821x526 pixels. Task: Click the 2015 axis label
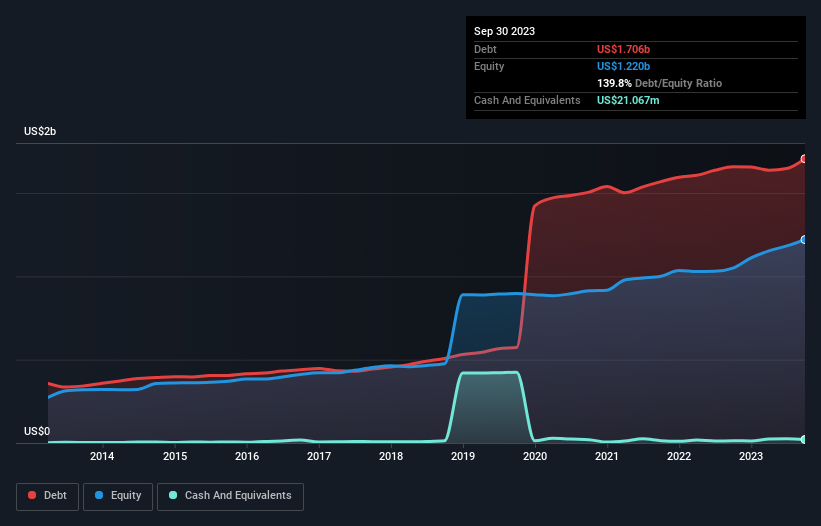[x=175, y=456]
